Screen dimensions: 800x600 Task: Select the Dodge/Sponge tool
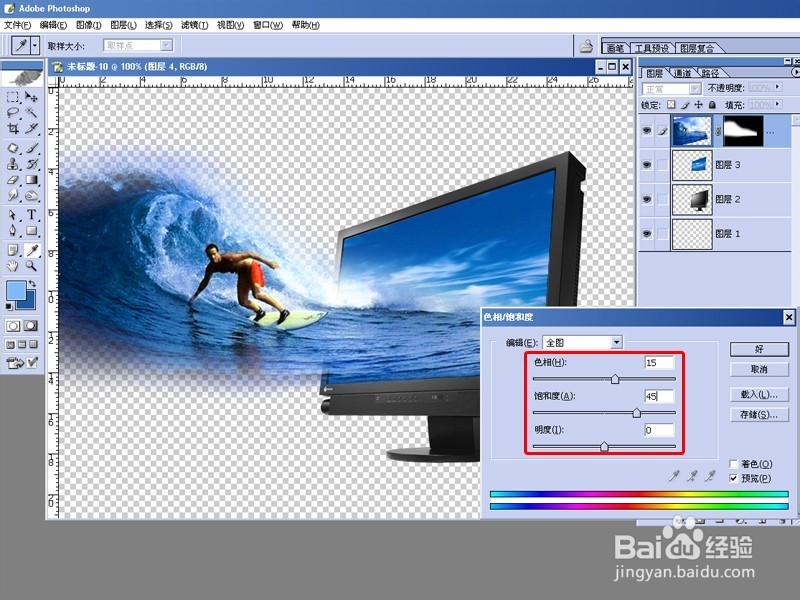tap(32, 195)
